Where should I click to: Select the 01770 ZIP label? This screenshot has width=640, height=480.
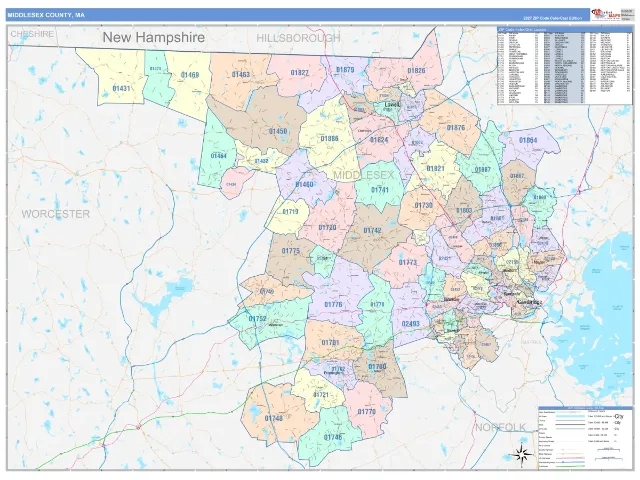click(x=367, y=411)
